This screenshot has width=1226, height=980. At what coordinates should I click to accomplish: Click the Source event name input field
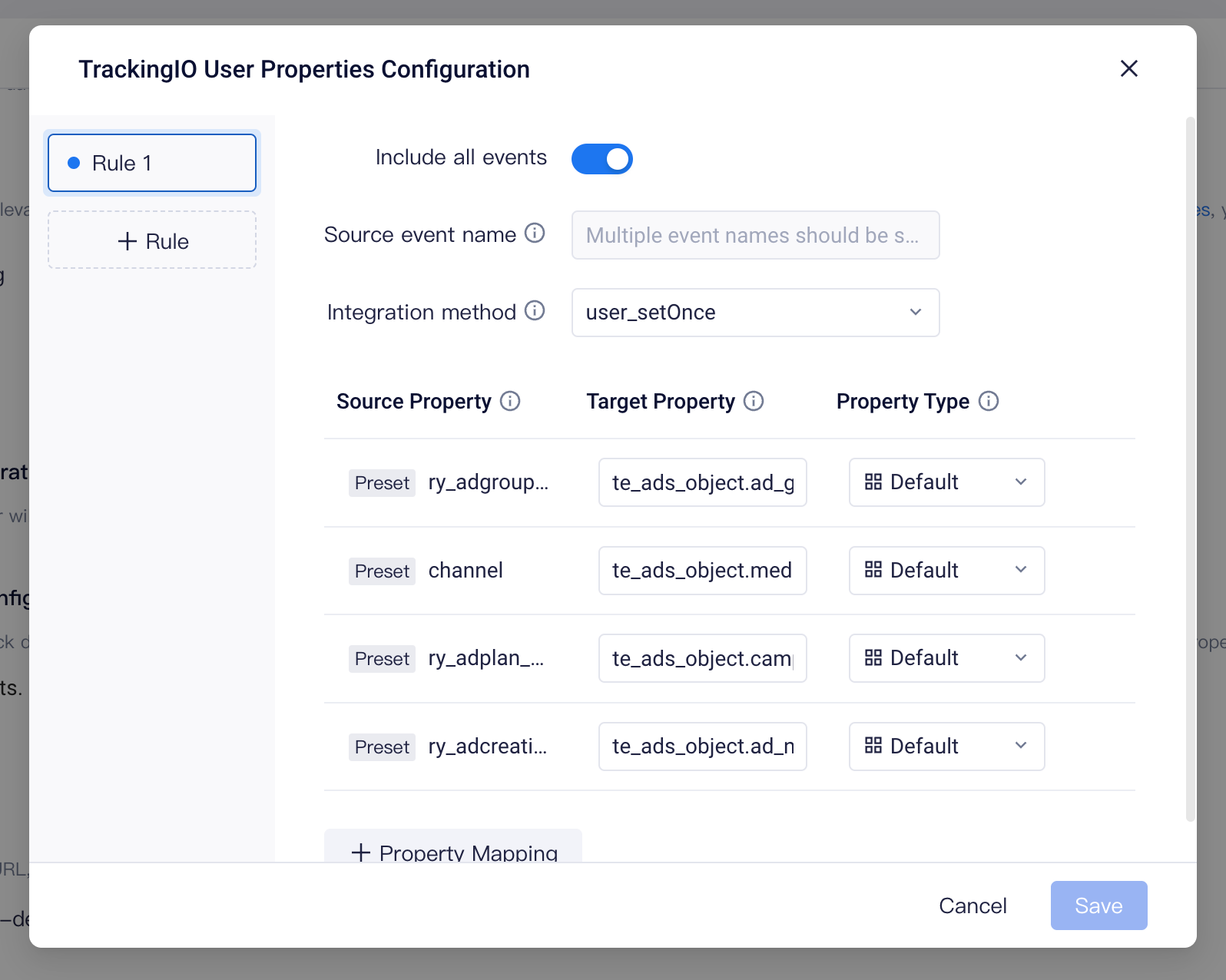pyautogui.click(x=755, y=235)
